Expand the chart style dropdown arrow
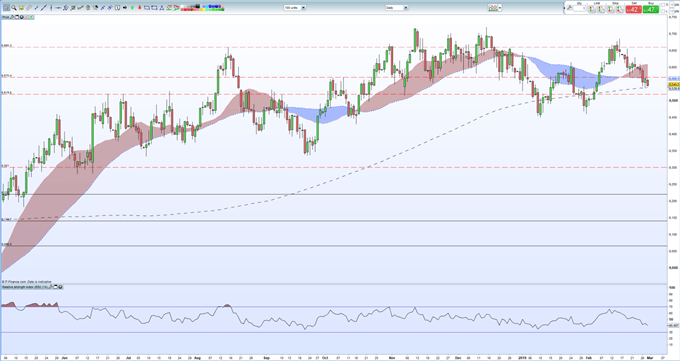This screenshot has width=680, height=361. pos(500,8)
